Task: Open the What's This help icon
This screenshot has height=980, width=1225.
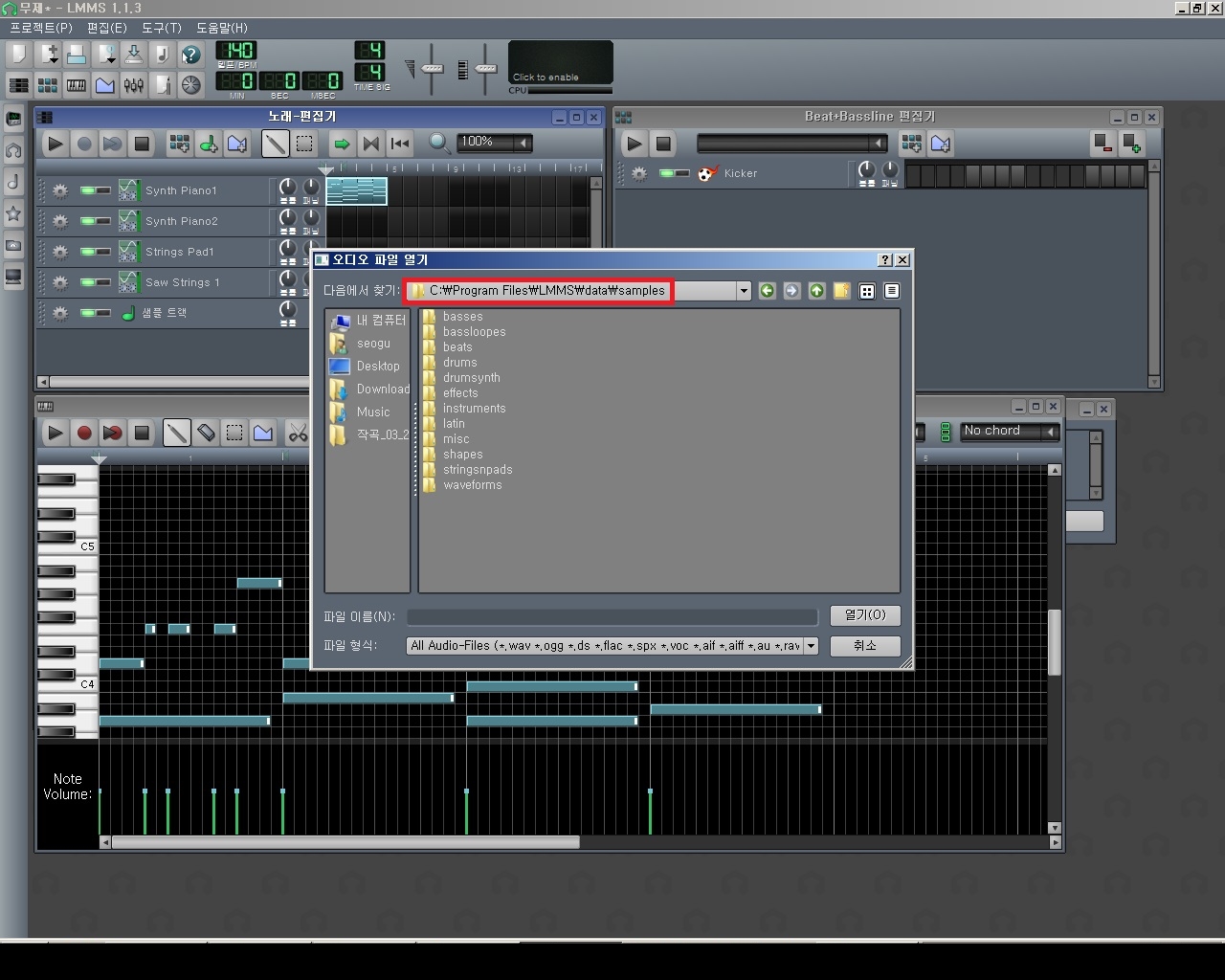Action: pyautogui.click(x=190, y=55)
